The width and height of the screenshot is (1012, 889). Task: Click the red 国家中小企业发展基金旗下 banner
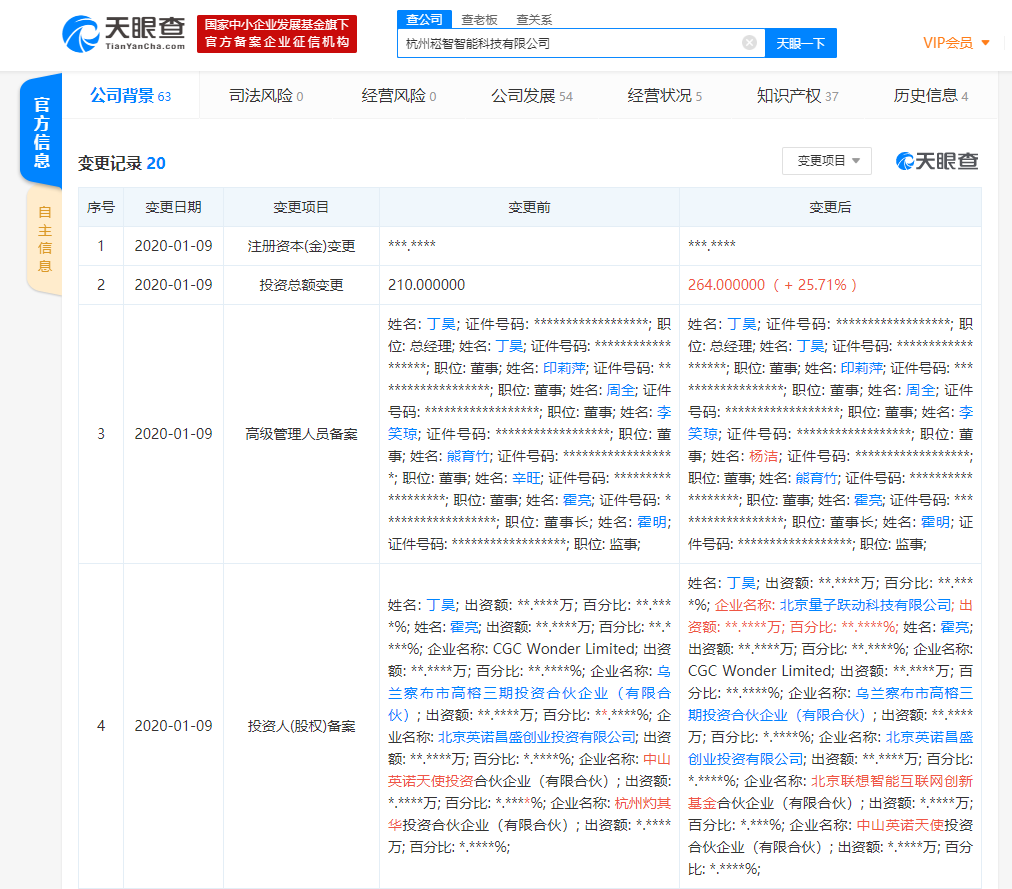(277, 34)
